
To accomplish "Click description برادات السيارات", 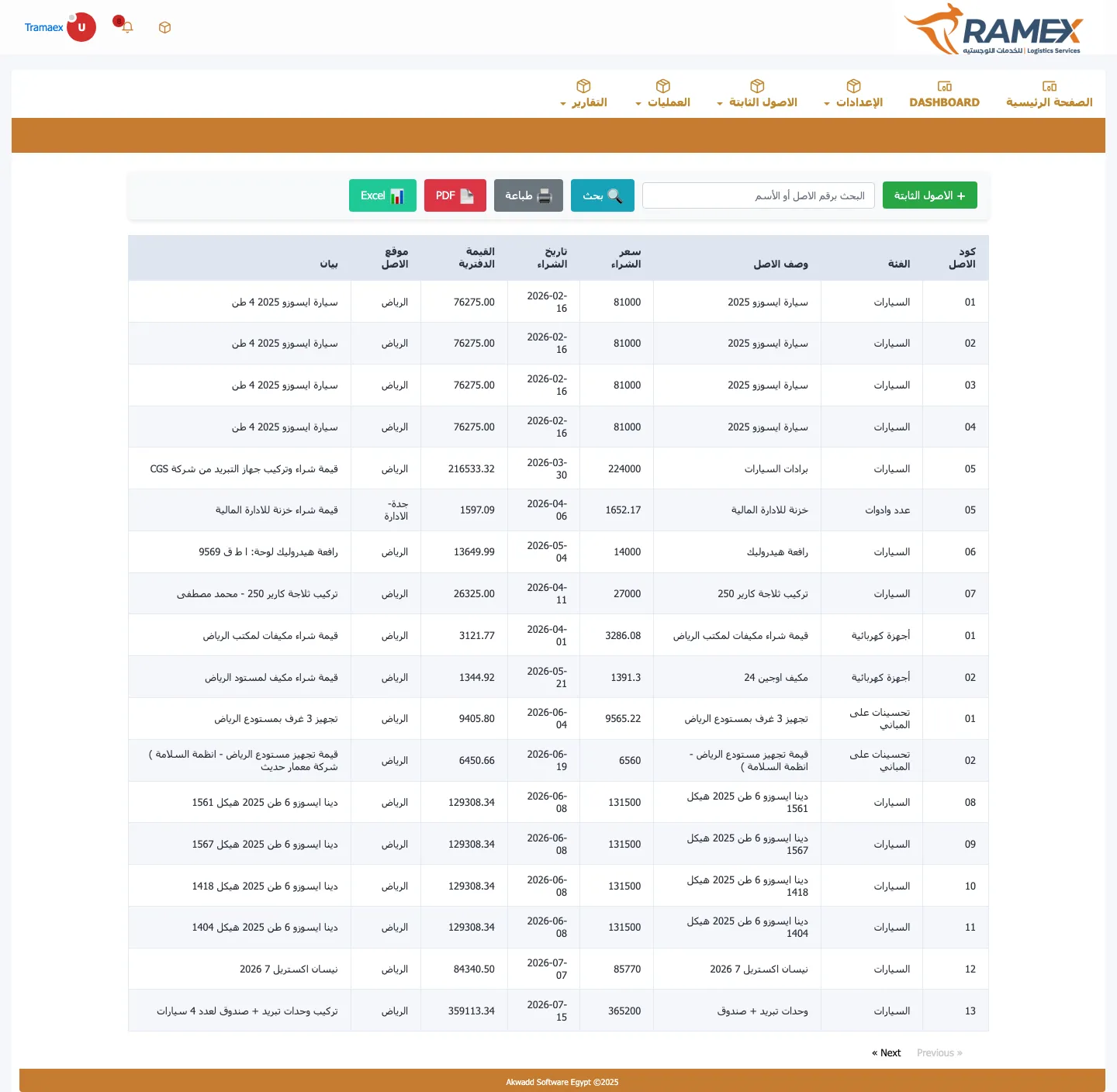I will [x=776, y=468].
